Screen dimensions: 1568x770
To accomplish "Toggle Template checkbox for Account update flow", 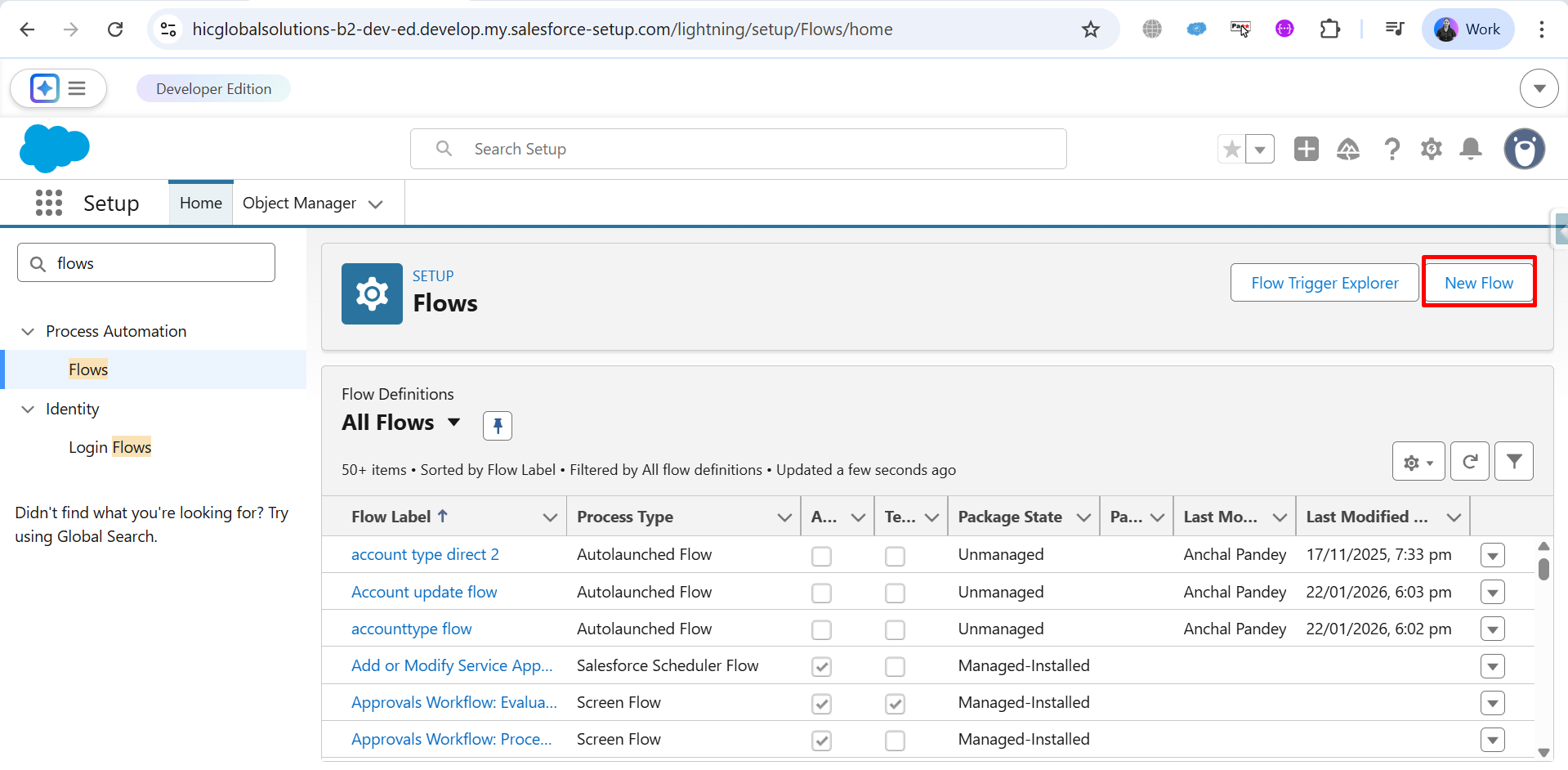I will point(895,593).
